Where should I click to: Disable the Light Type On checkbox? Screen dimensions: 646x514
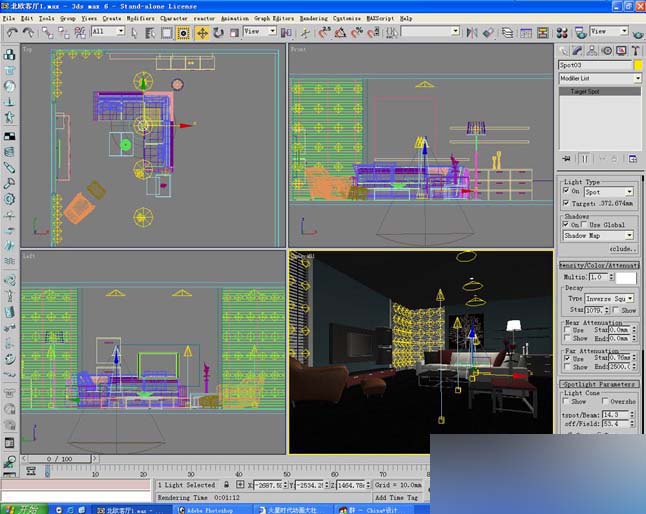coord(567,191)
